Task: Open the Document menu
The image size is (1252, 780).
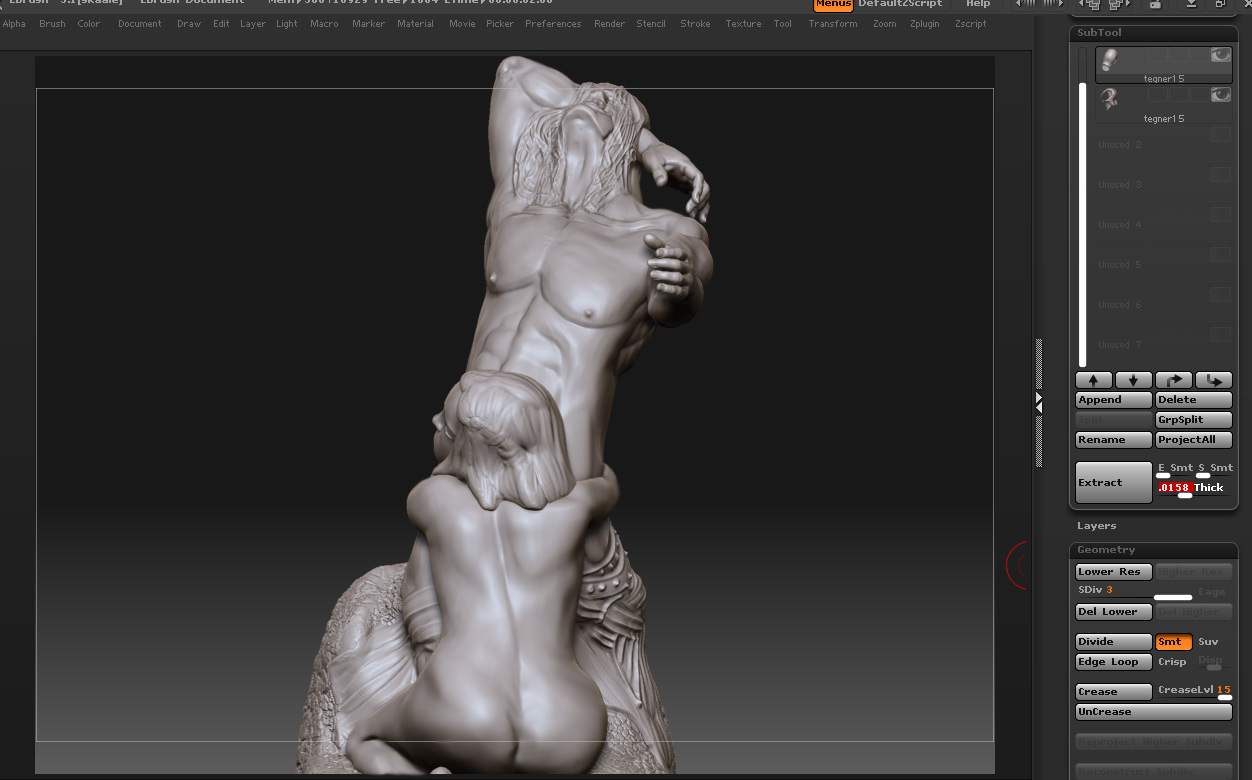Action: 139,24
